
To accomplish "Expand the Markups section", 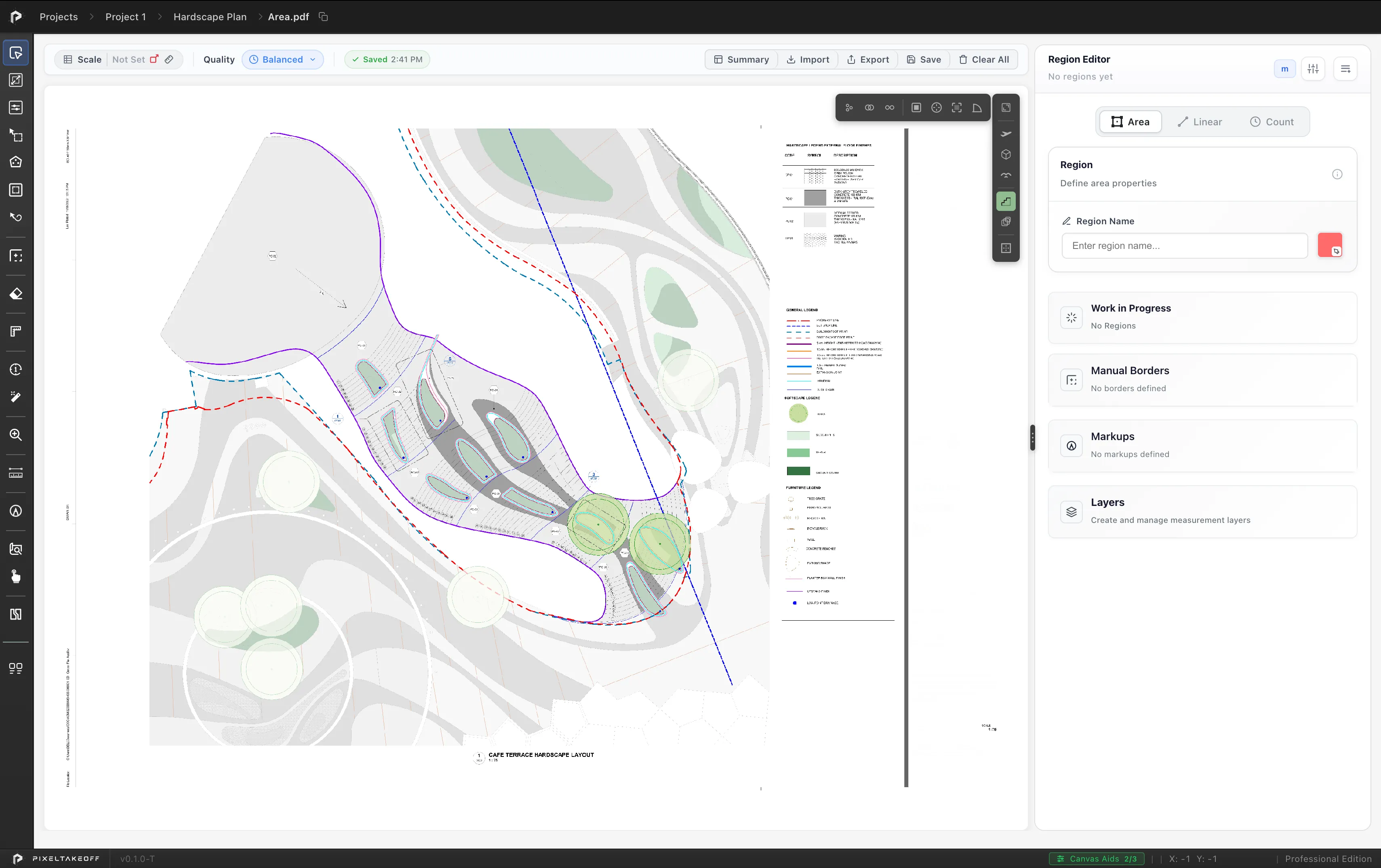I will tap(1203, 446).
